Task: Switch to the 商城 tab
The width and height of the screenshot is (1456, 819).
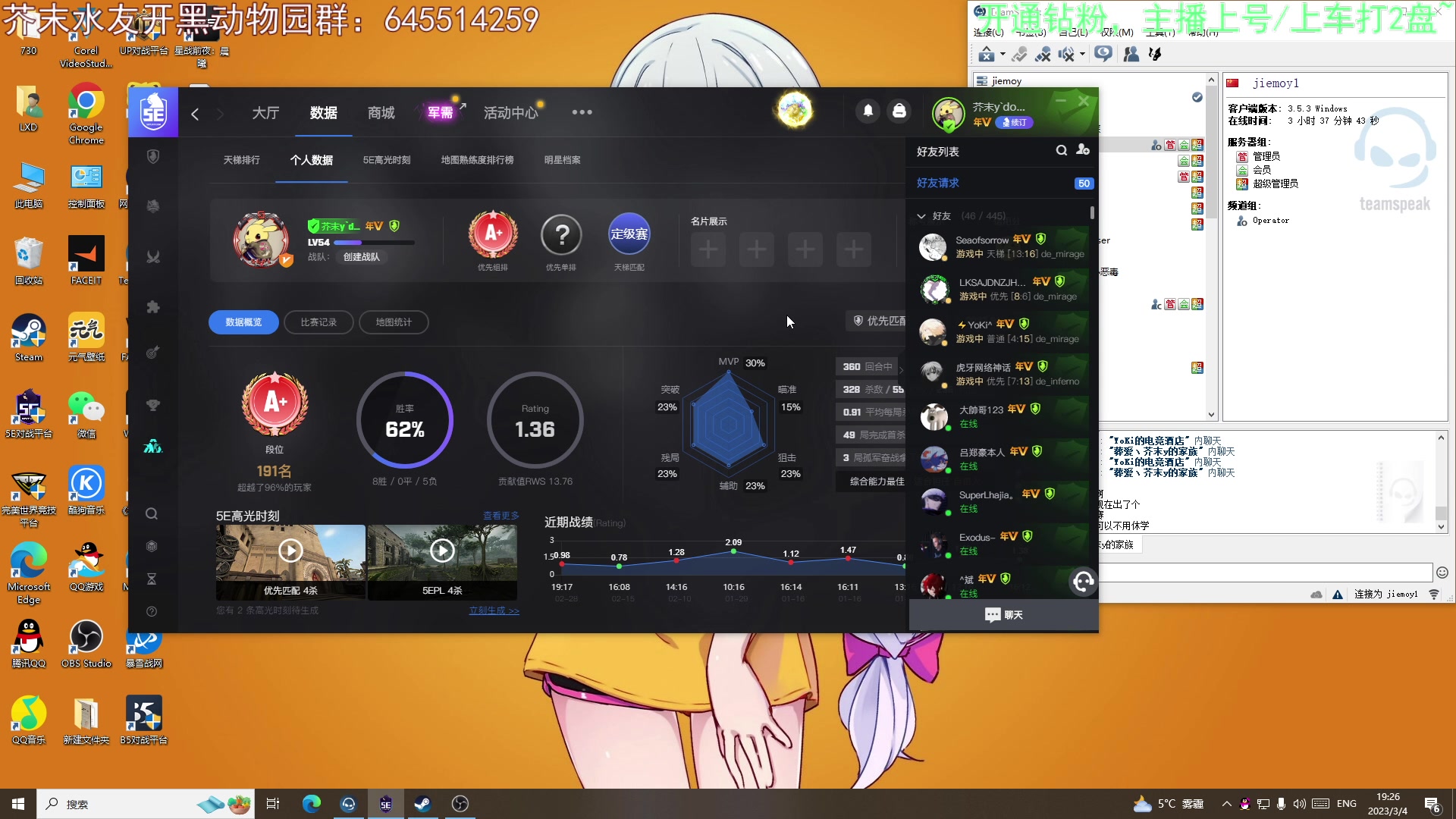Action: coord(381,113)
